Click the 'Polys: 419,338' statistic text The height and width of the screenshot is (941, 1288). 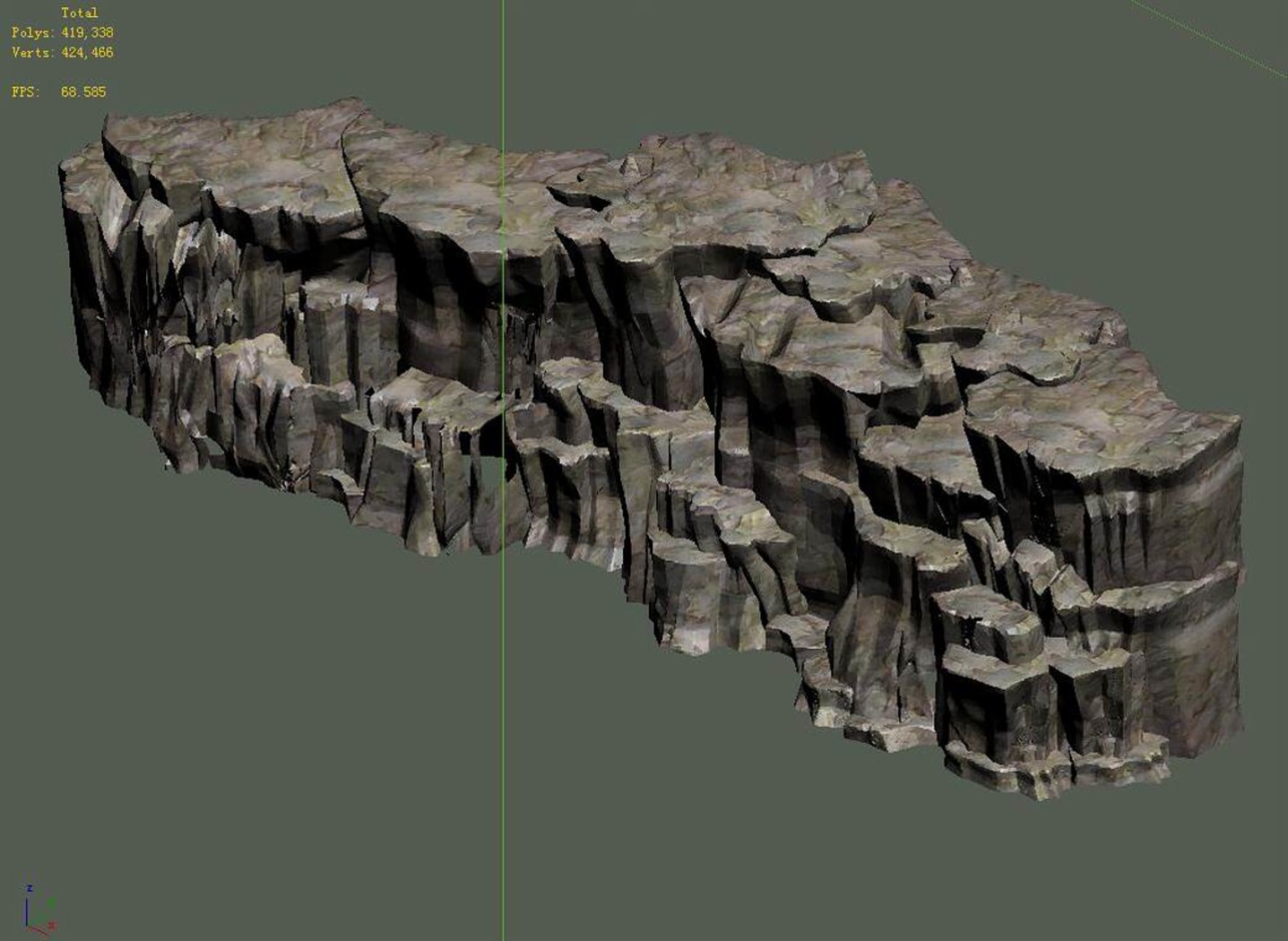pyautogui.click(x=63, y=32)
